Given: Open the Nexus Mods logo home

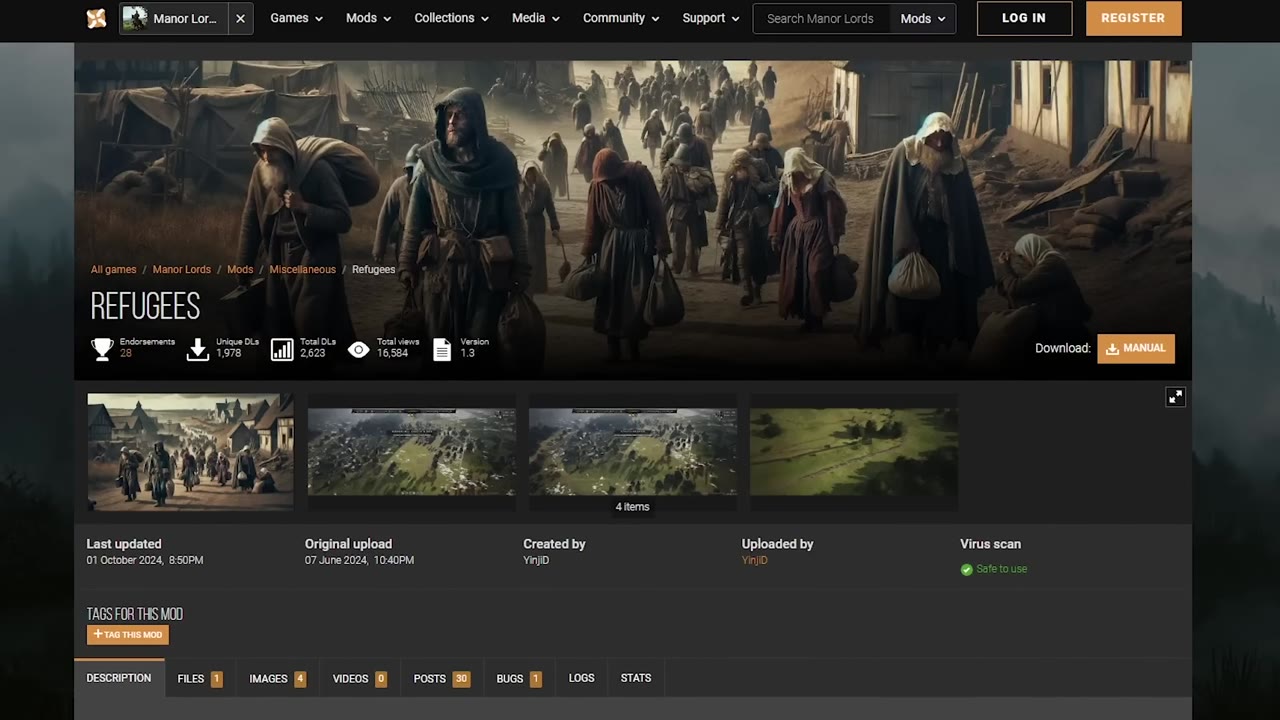Looking at the screenshot, I should tap(96, 18).
